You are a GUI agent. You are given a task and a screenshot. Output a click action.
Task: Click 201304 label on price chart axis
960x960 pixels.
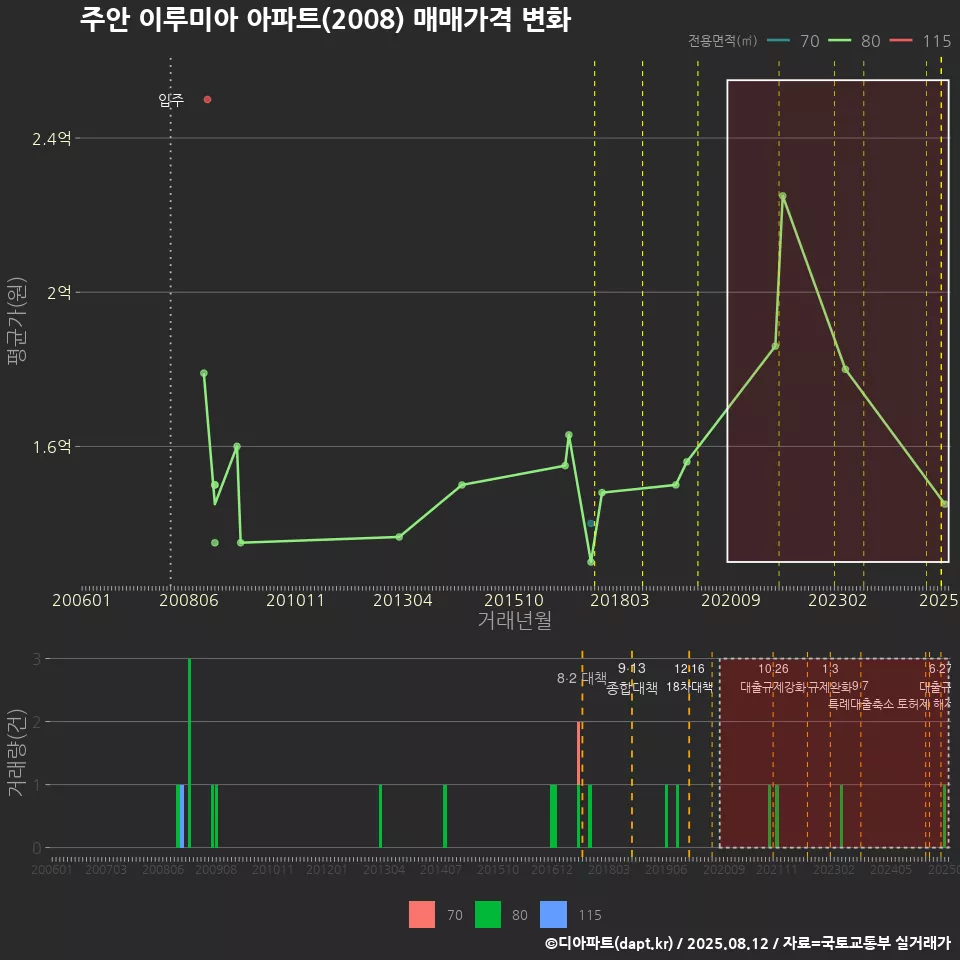[x=402, y=600]
